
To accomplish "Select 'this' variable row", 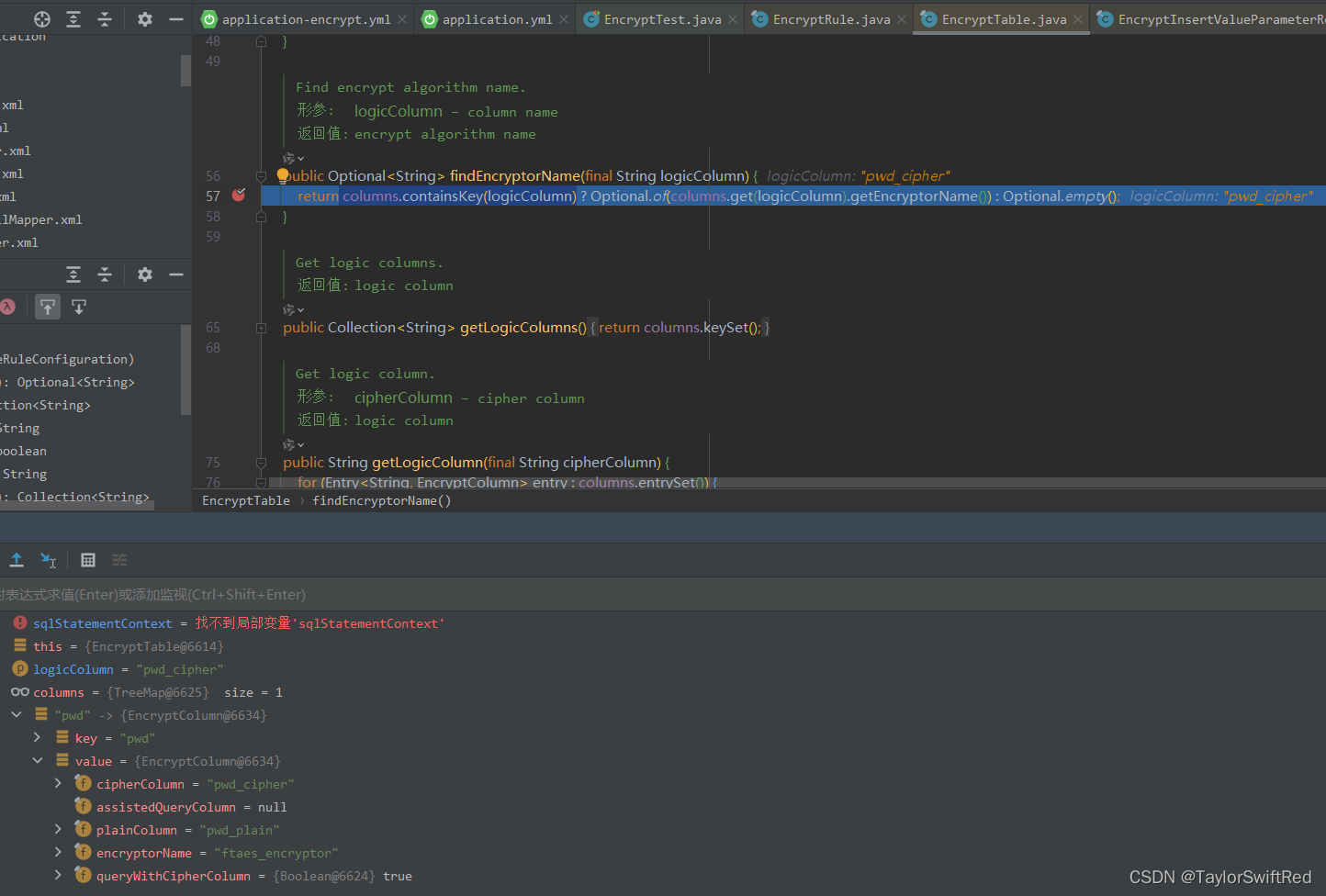I will 663,646.
